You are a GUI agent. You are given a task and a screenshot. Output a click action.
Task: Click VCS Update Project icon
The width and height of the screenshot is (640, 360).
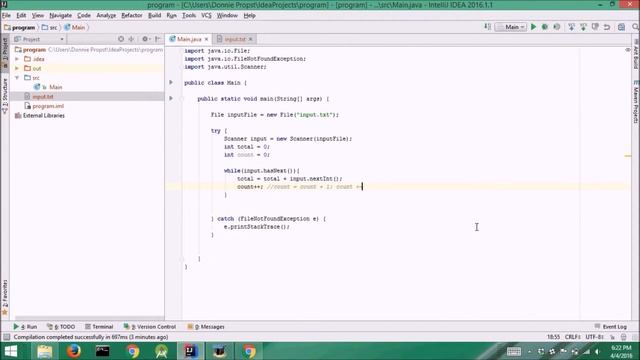click(x=571, y=27)
